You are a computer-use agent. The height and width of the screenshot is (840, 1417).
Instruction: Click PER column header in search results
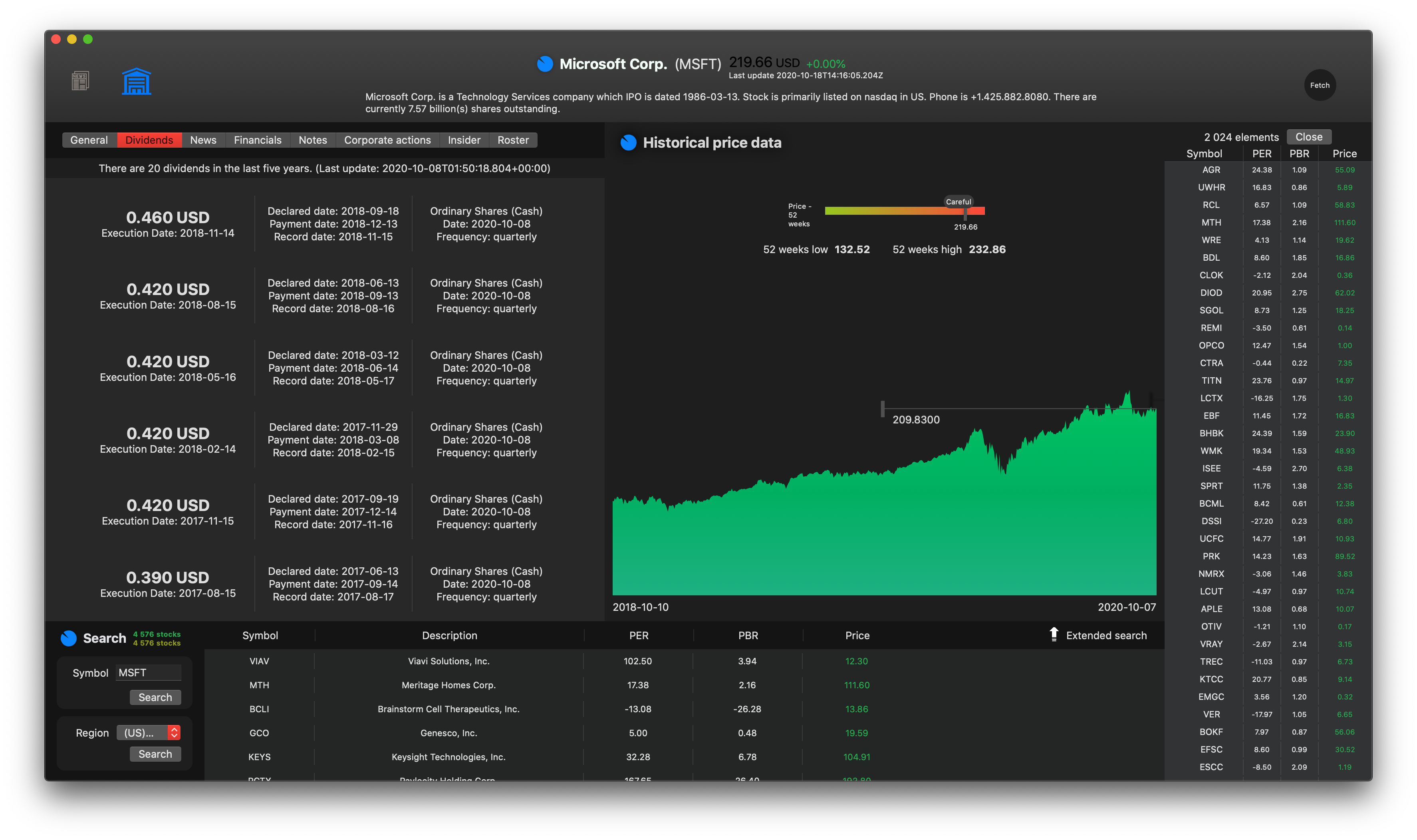[639, 636]
